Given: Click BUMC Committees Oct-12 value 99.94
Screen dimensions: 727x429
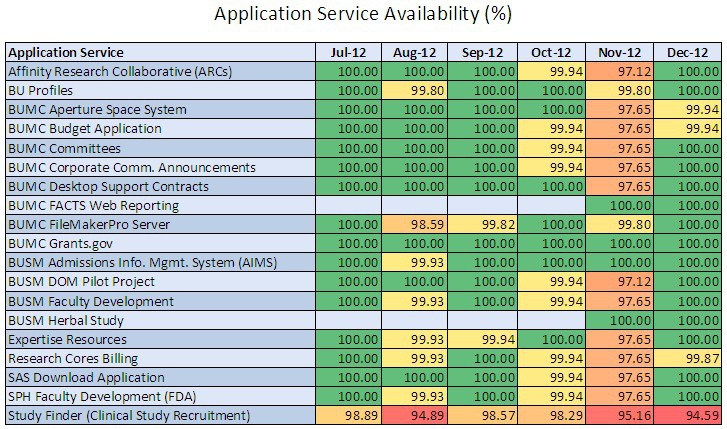Looking at the screenshot, I should (x=551, y=148).
